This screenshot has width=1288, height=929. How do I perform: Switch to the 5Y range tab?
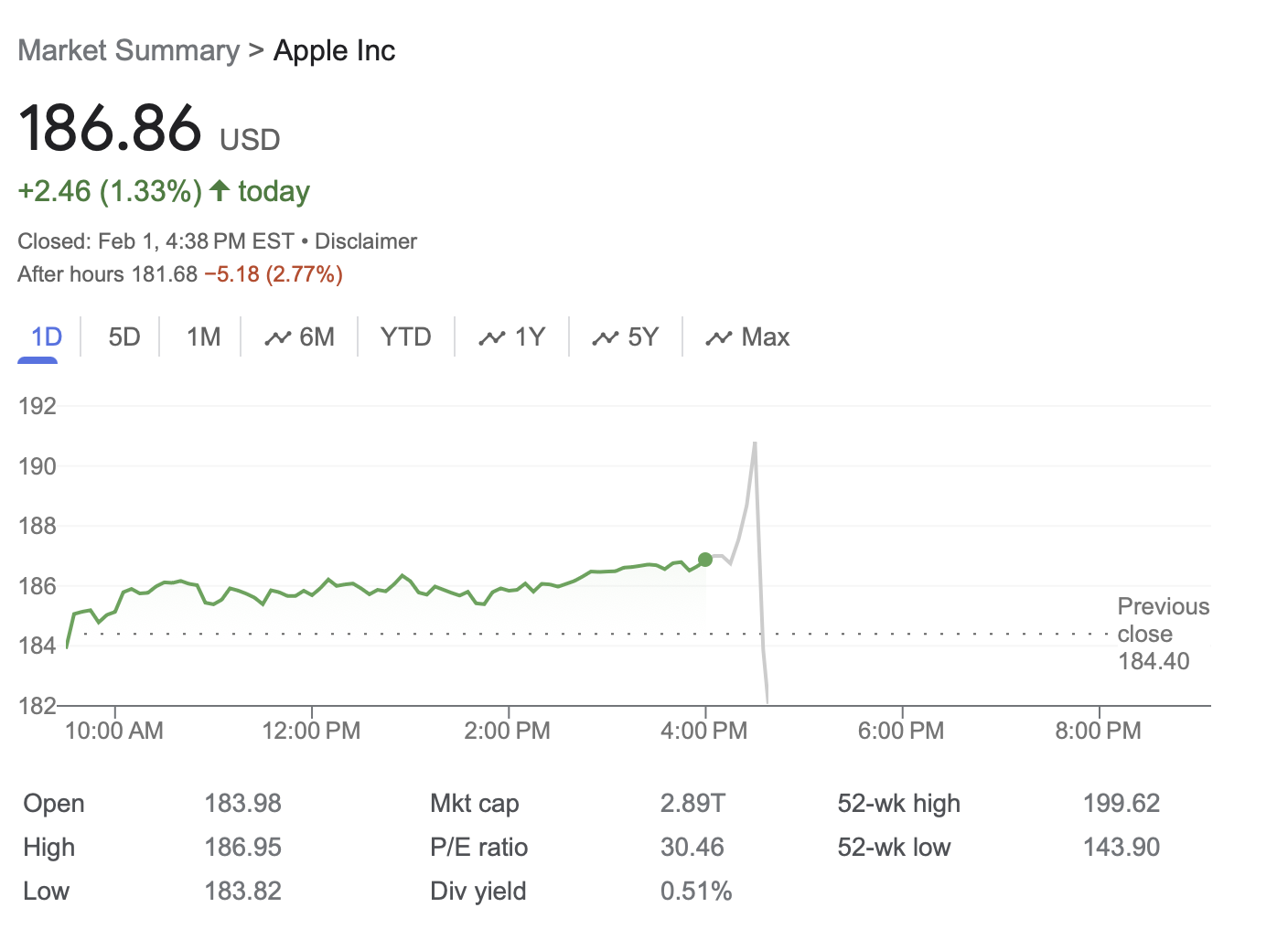tap(625, 337)
